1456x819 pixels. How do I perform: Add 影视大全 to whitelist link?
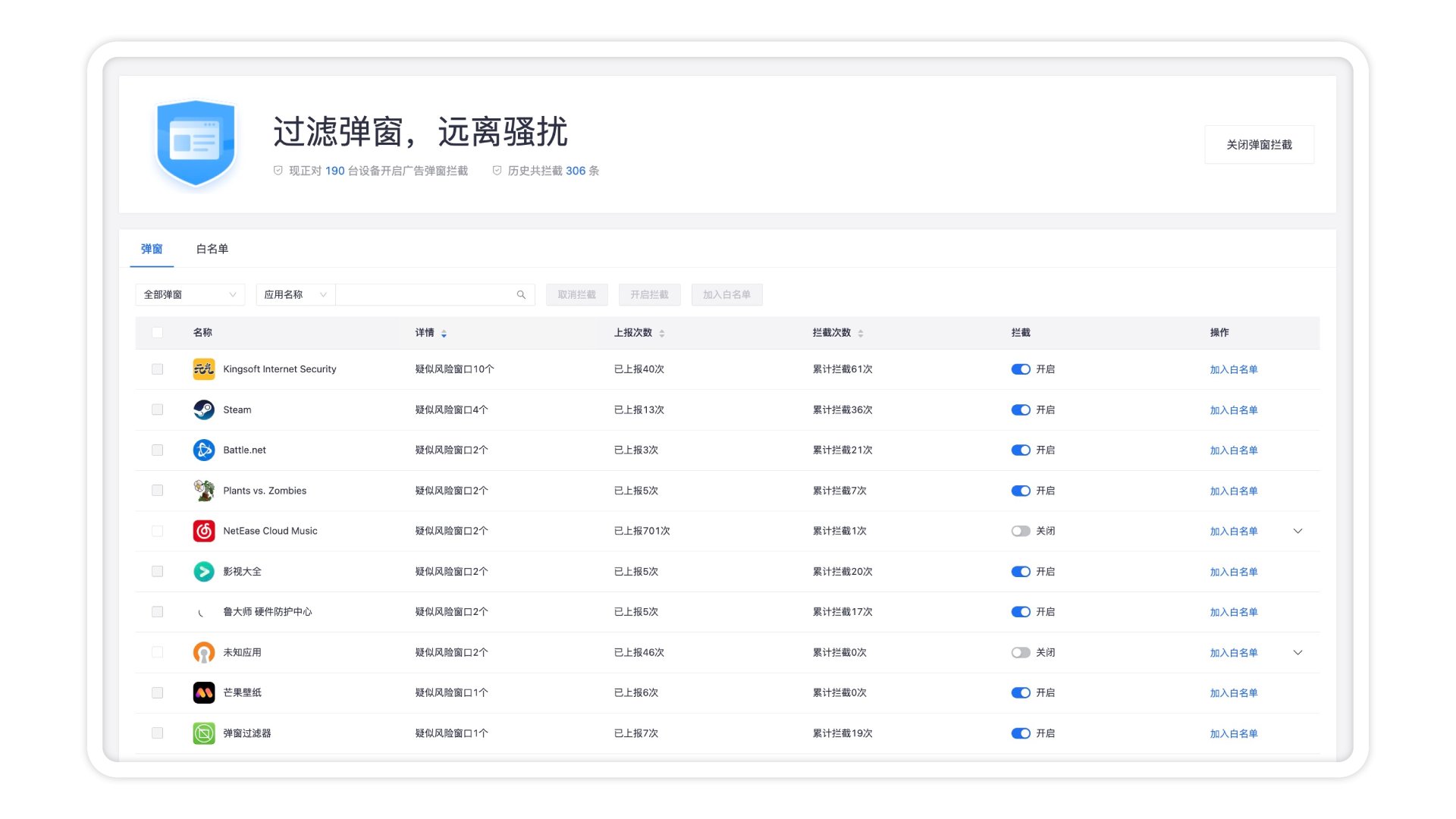point(1233,572)
